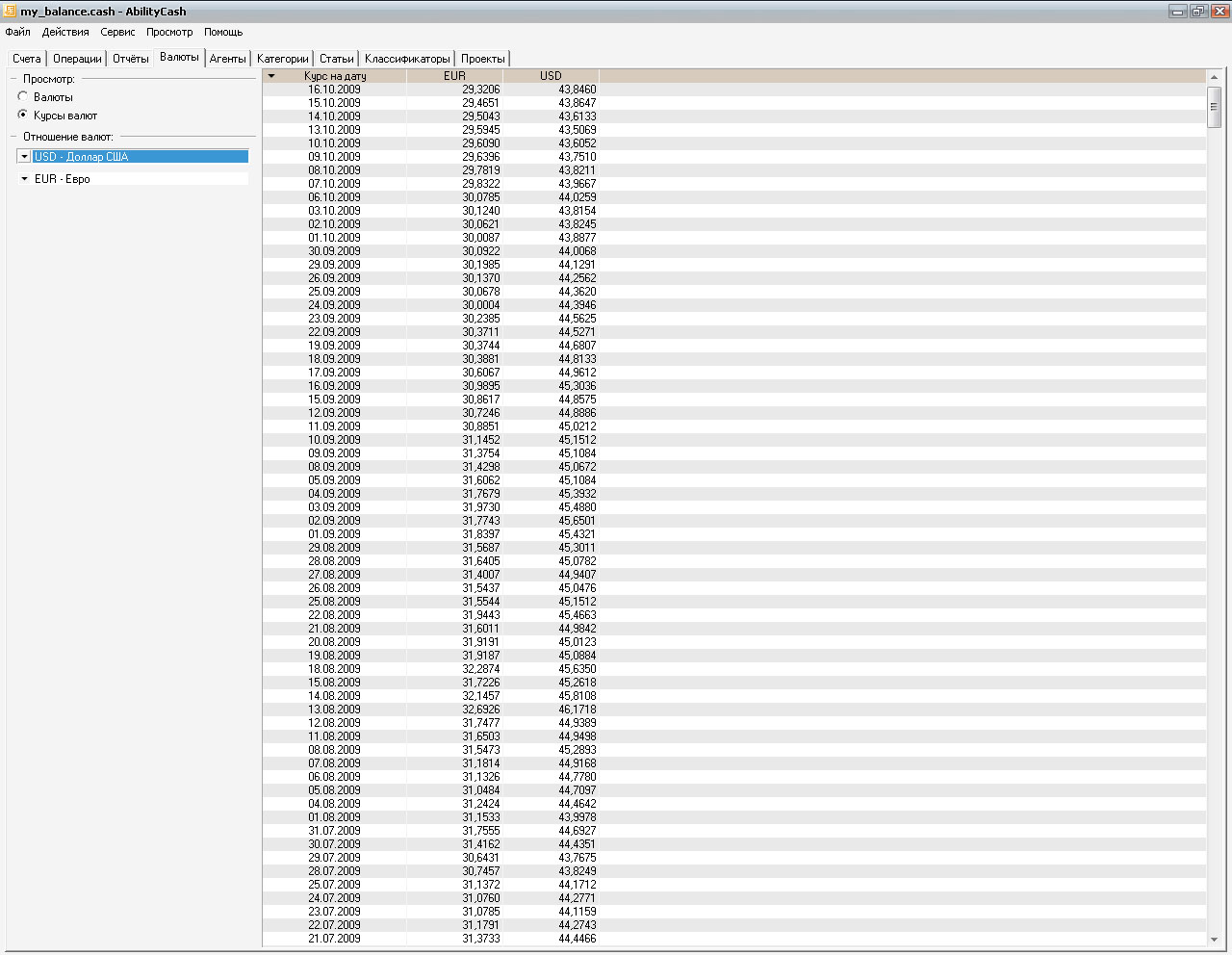Click the scrollbar down arrow

[1214, 940]
